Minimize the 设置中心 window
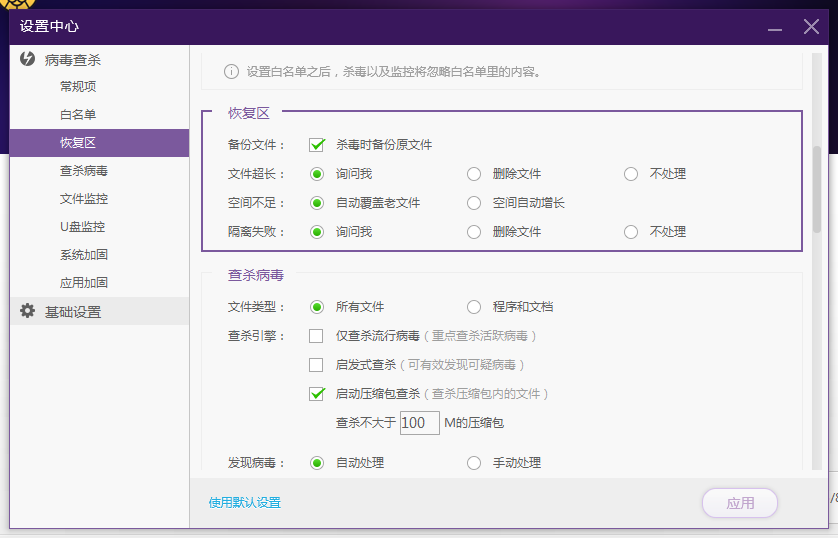Viewport: 838px width, 538px height. 775,27
